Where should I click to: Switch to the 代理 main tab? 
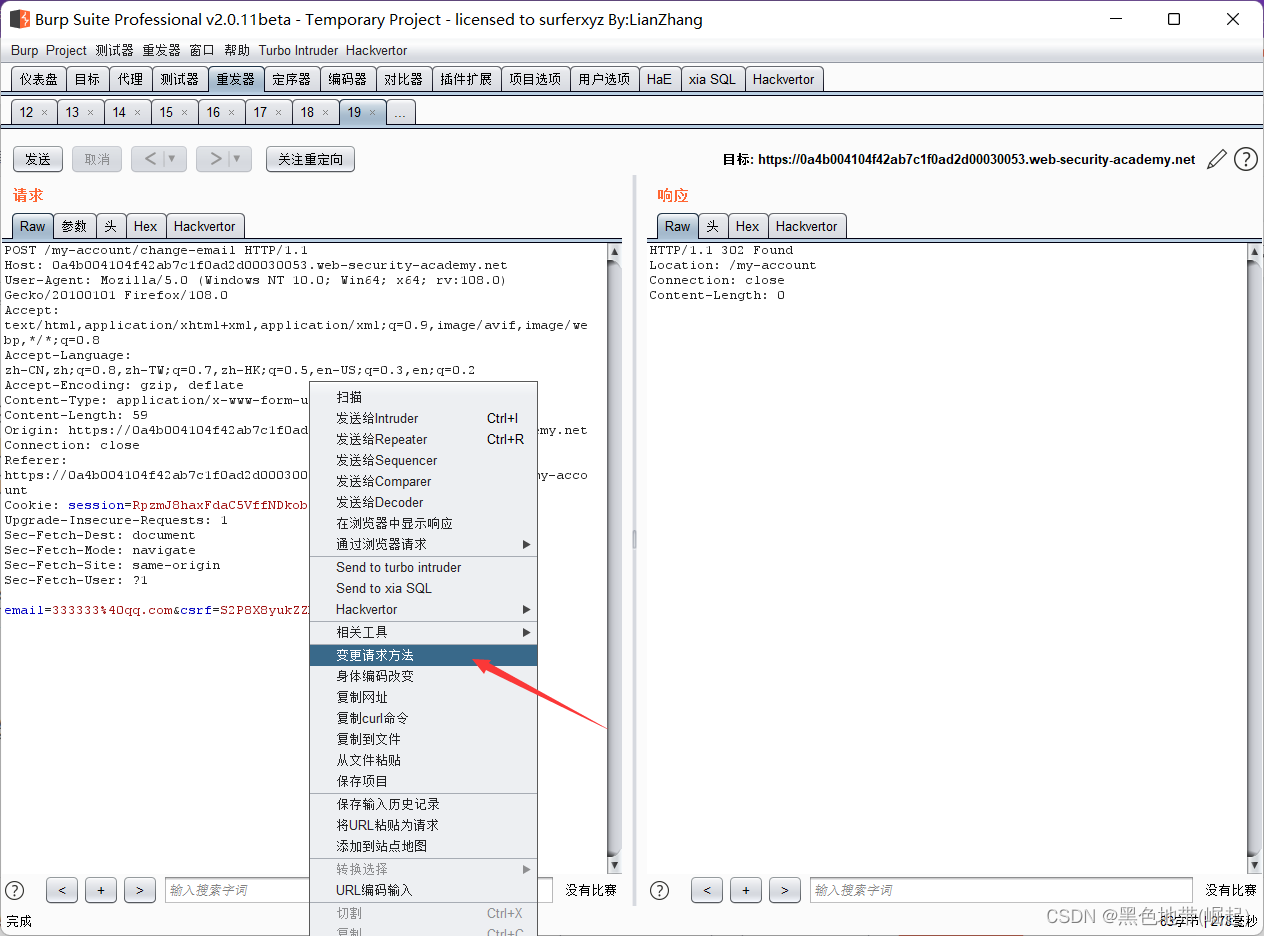click(130, 80)
